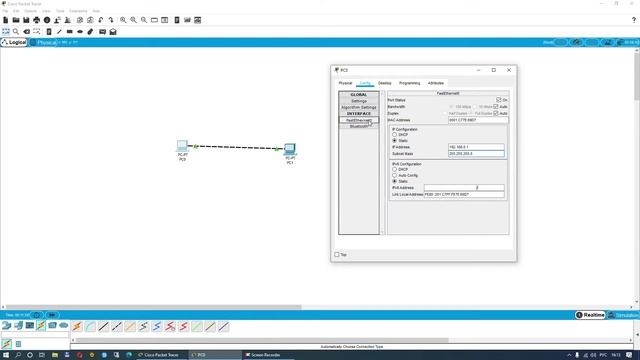Toggle the Duplex Auto checkbox
Viewport: 640px width, 360px height.
click(496, 113)
